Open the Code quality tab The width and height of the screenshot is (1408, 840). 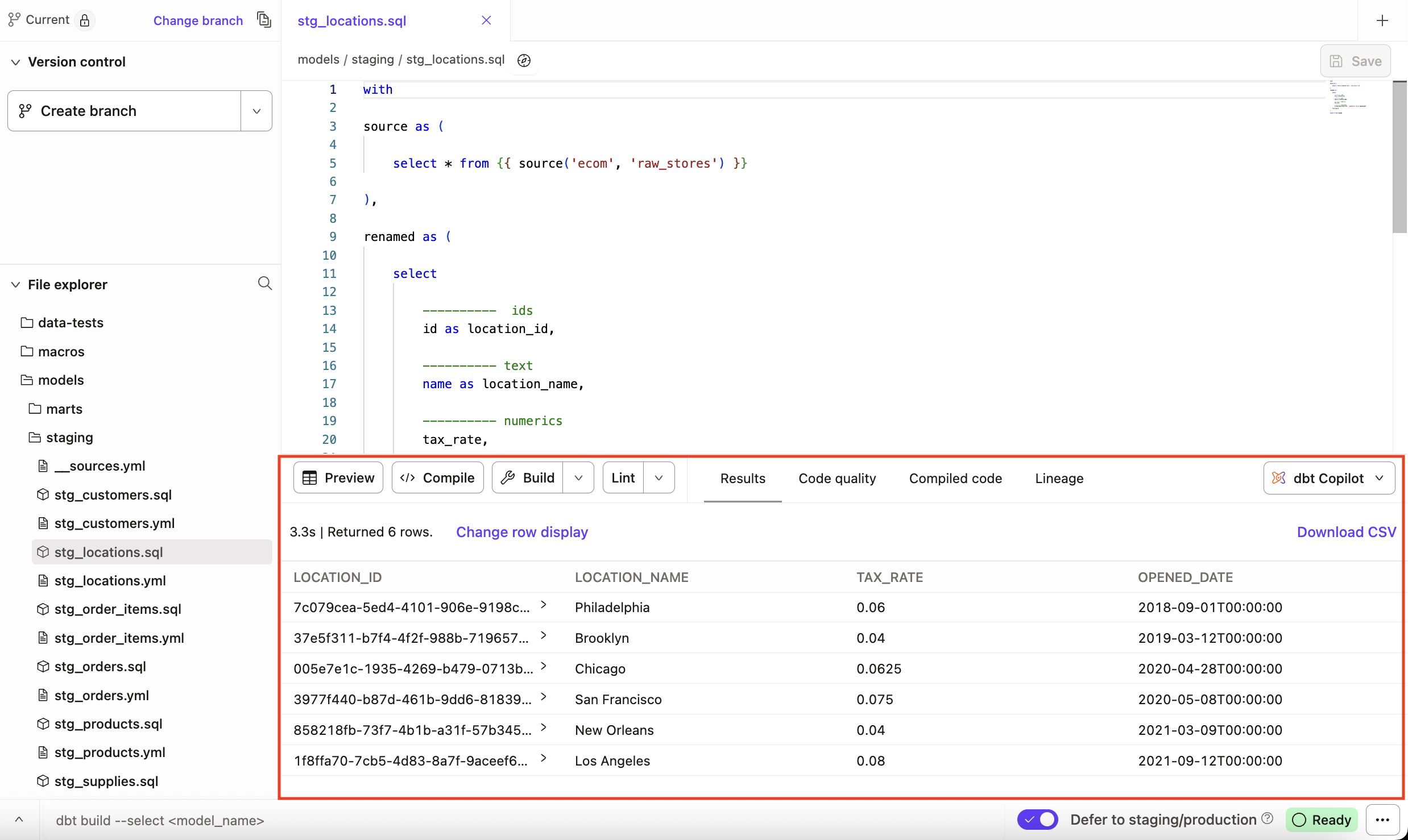pos(836,478)
